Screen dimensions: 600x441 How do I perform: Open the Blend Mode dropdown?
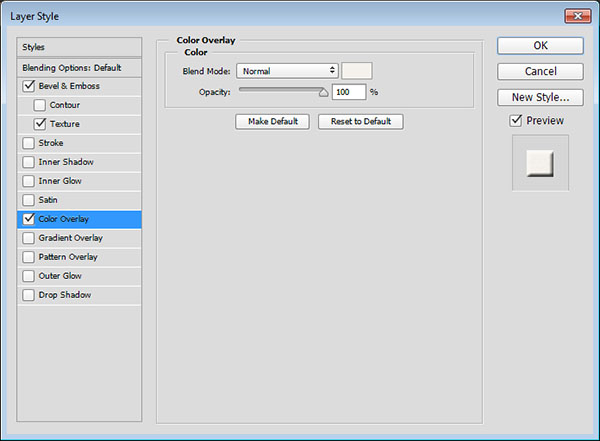pos(288,71)
